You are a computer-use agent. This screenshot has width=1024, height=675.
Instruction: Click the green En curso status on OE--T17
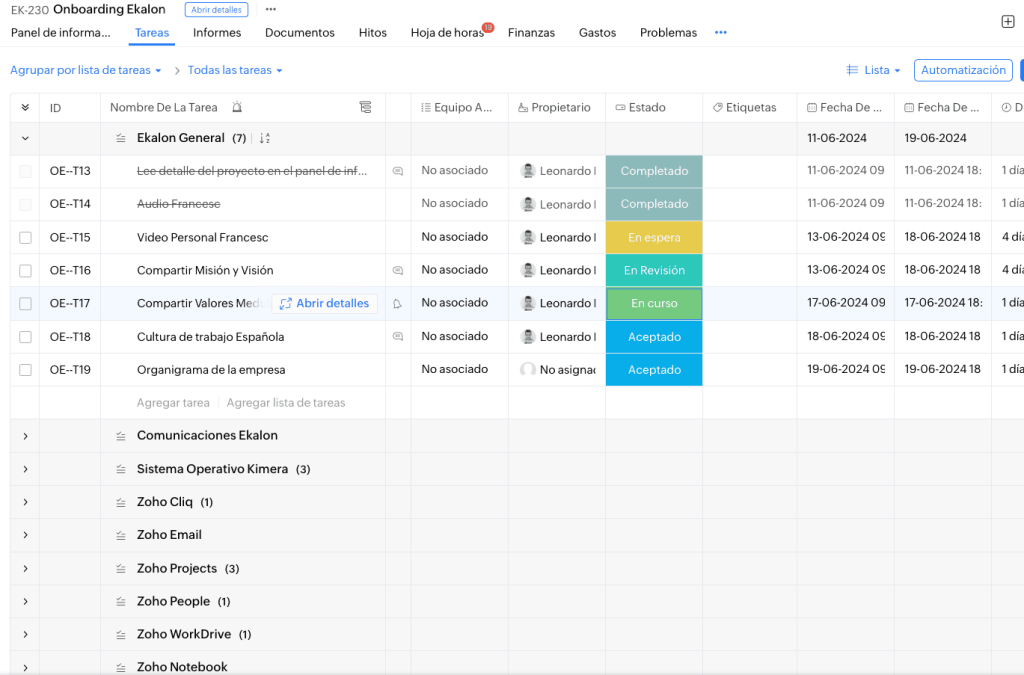654,304
